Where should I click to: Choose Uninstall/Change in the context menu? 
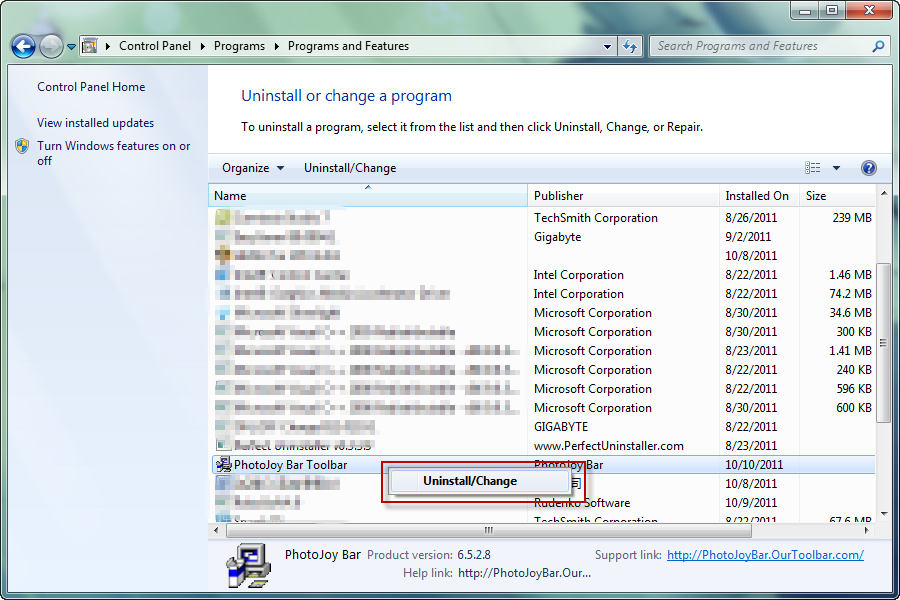pyautogui.click(x=479, y=481)
